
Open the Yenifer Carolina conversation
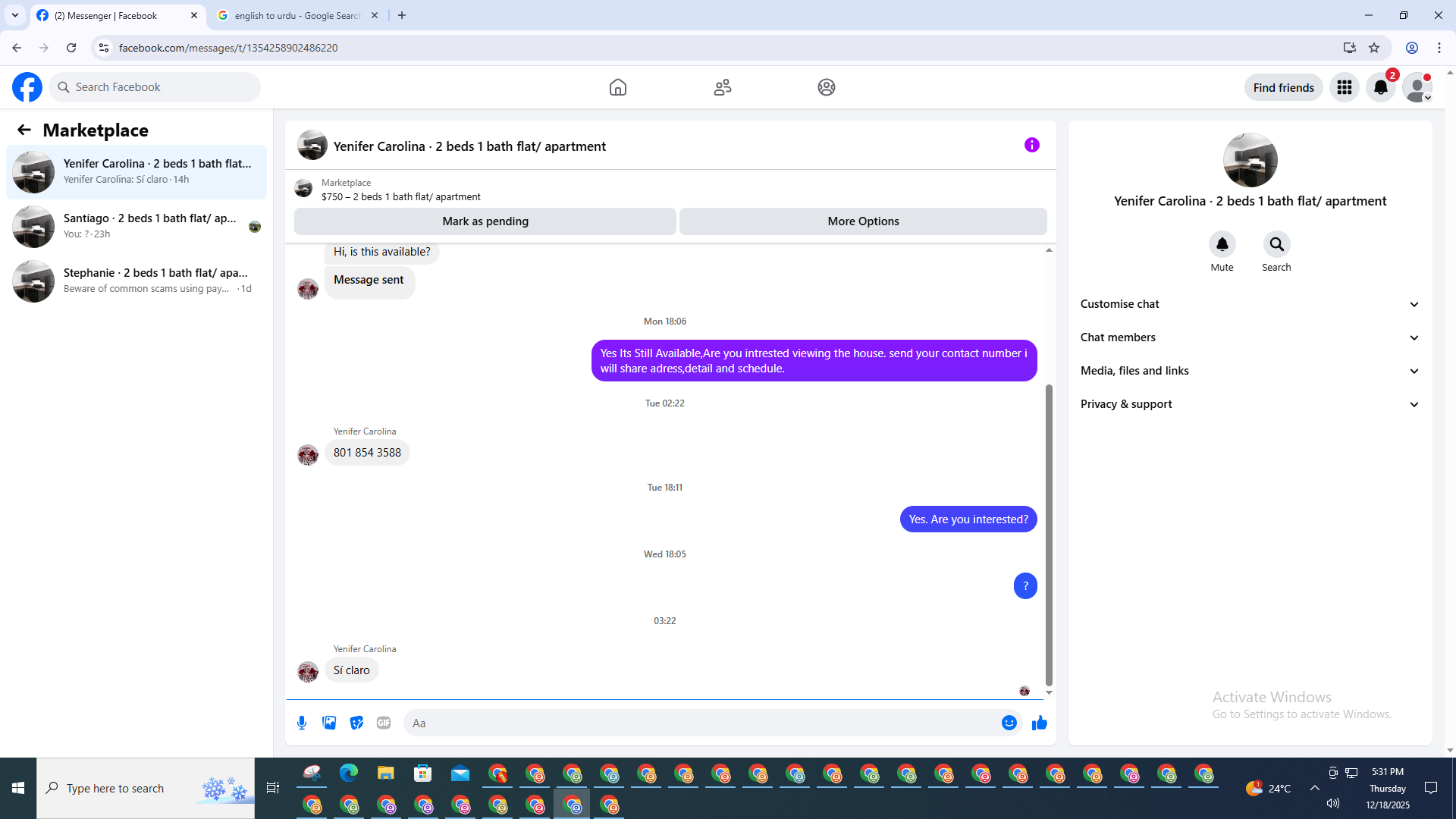[x=136, y=172]
